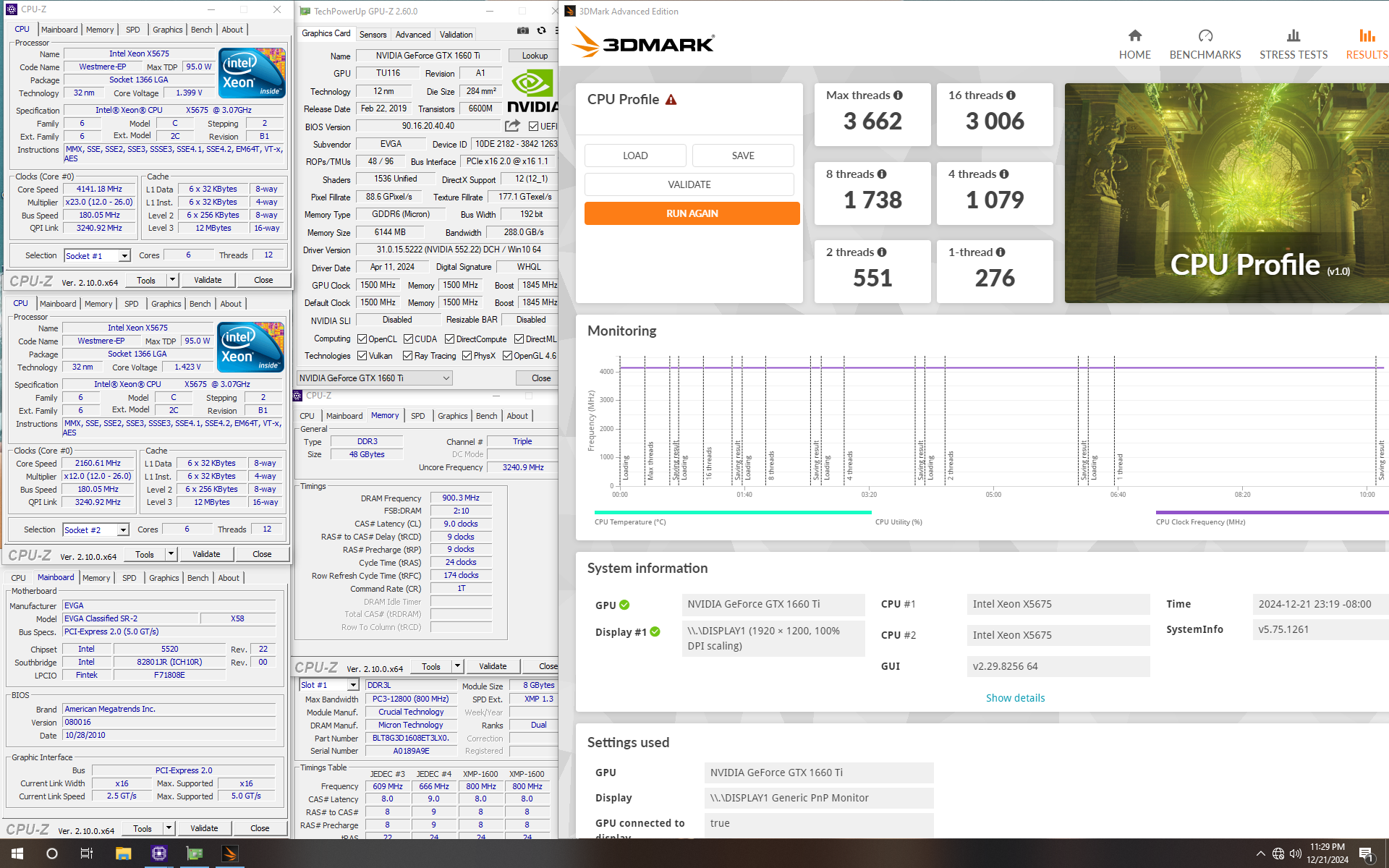Click the info icon next to 16 threads
This screenshot has width=1389, height=868.
1011,95
